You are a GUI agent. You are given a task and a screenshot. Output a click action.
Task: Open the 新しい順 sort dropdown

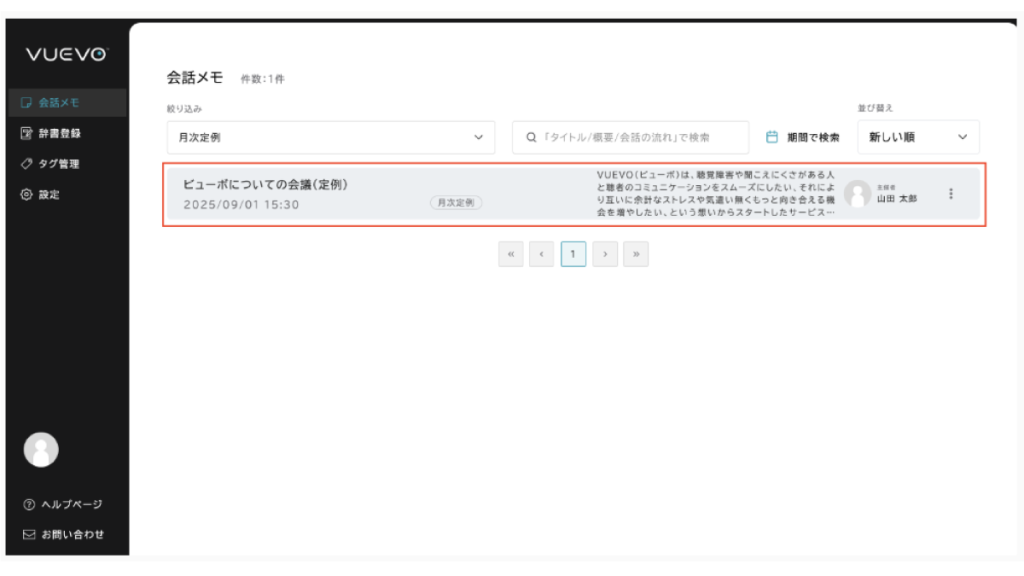point(918,138)
